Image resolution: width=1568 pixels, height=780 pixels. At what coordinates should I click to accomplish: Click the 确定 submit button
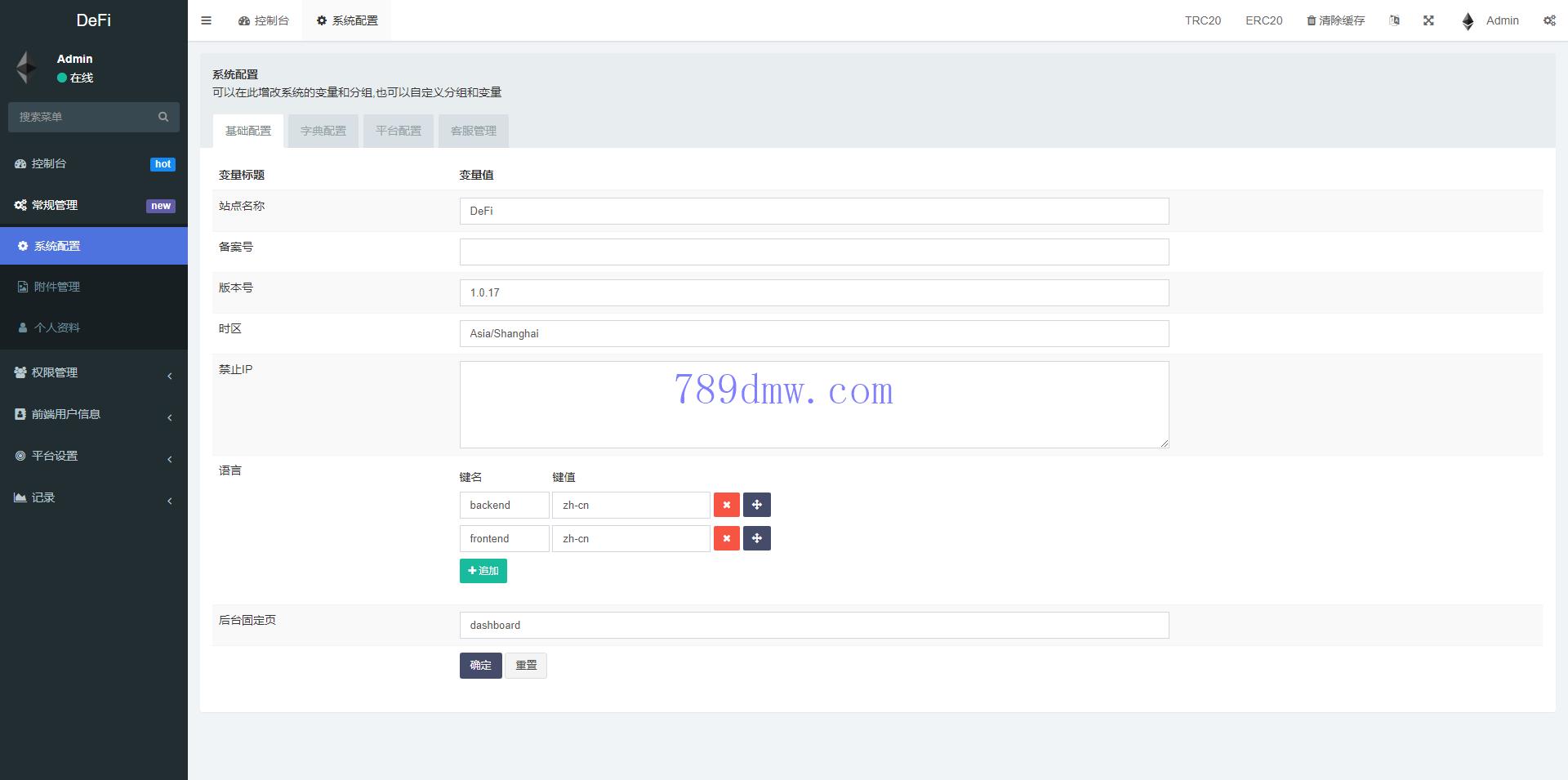480,666
